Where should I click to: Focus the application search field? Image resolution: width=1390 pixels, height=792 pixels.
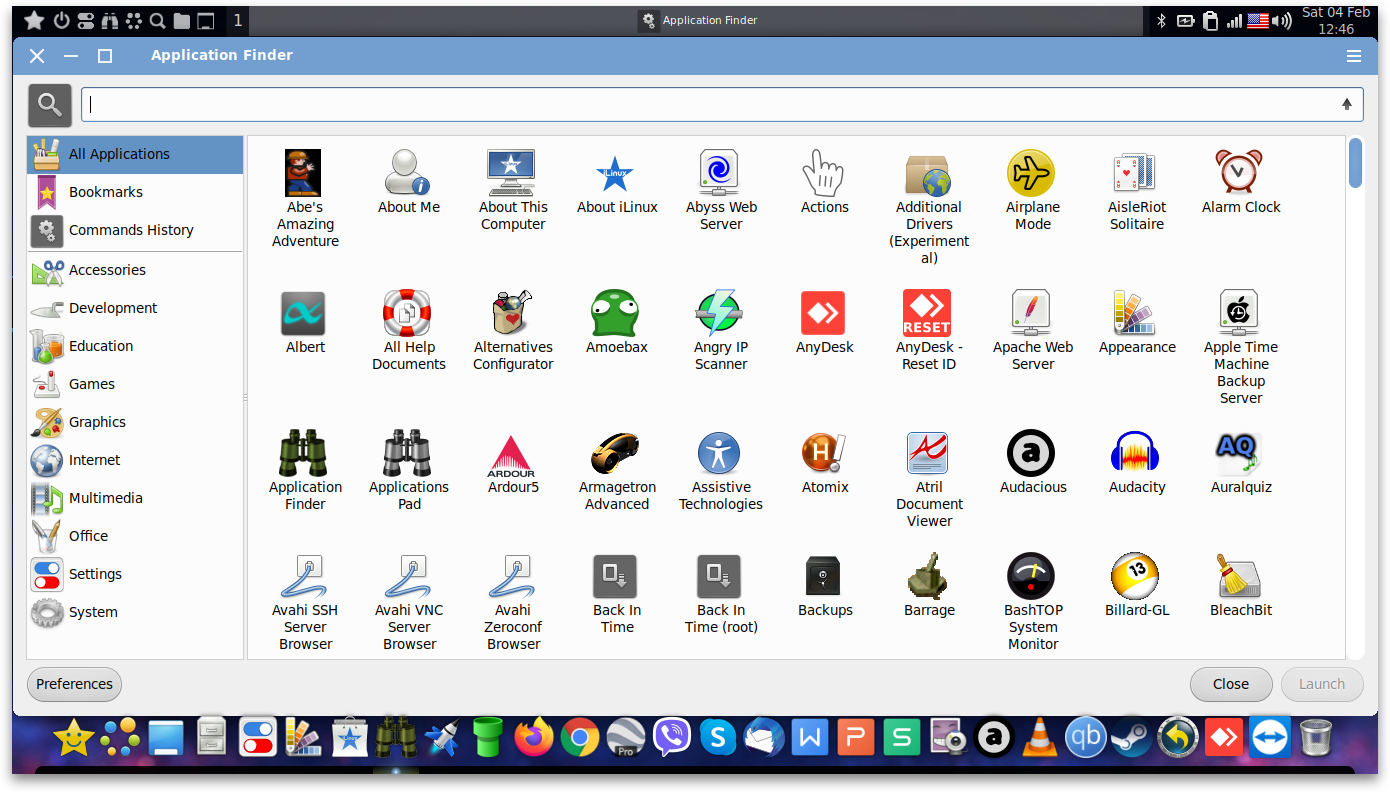click(x=722, y=104)
